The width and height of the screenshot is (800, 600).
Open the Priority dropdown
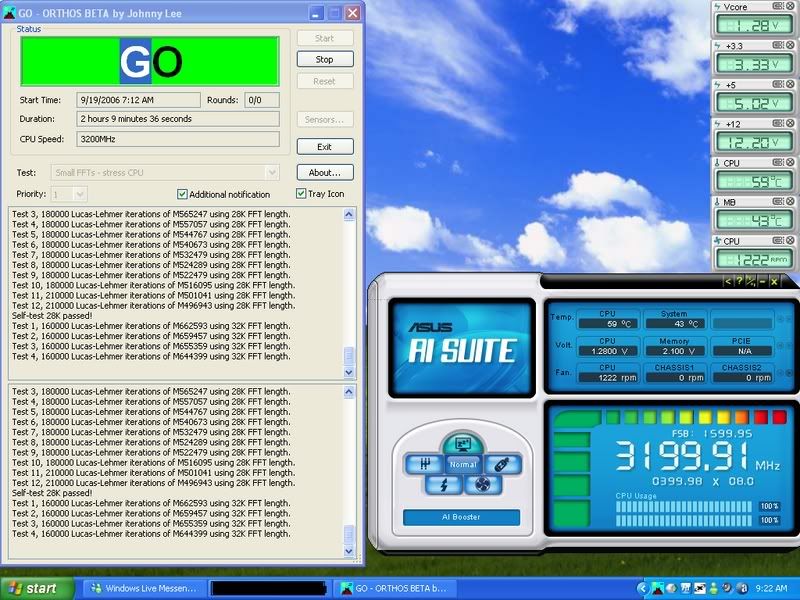click(x=80, y=194)
